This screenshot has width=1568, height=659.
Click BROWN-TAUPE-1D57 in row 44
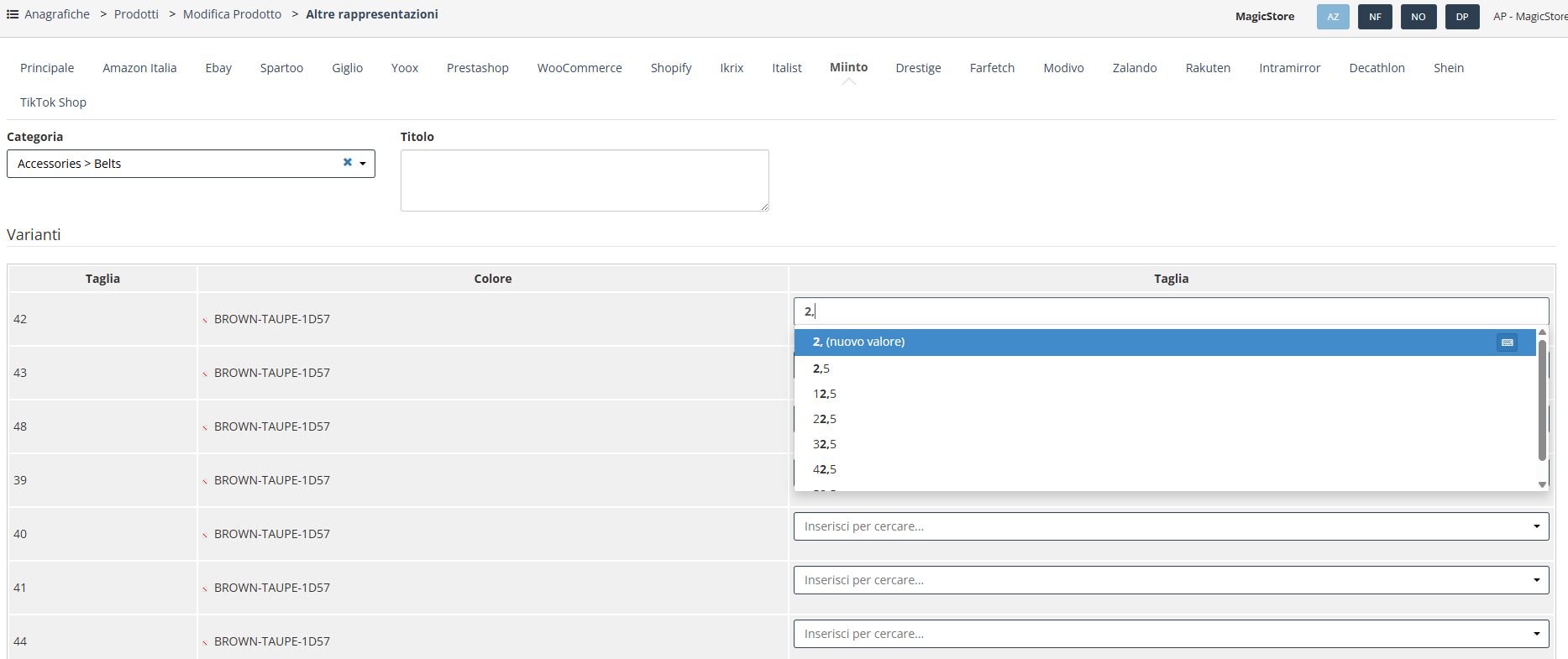tap(272, 641)
